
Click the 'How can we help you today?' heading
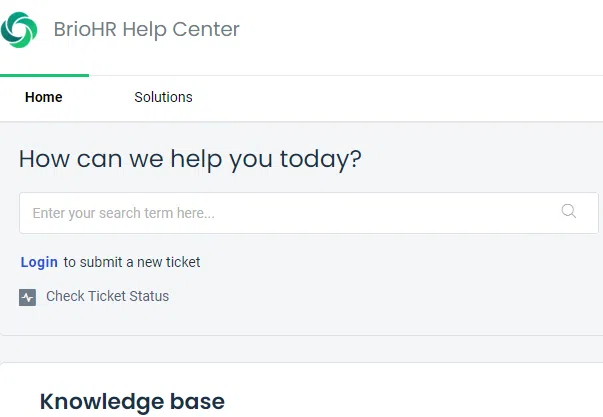coord(190,159)
